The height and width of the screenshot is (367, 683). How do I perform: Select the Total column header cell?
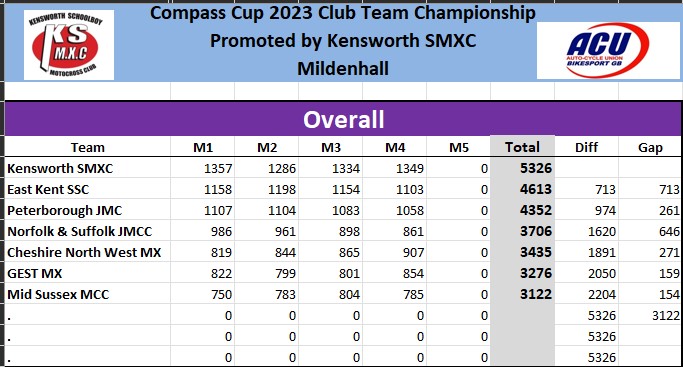point(522,147)
